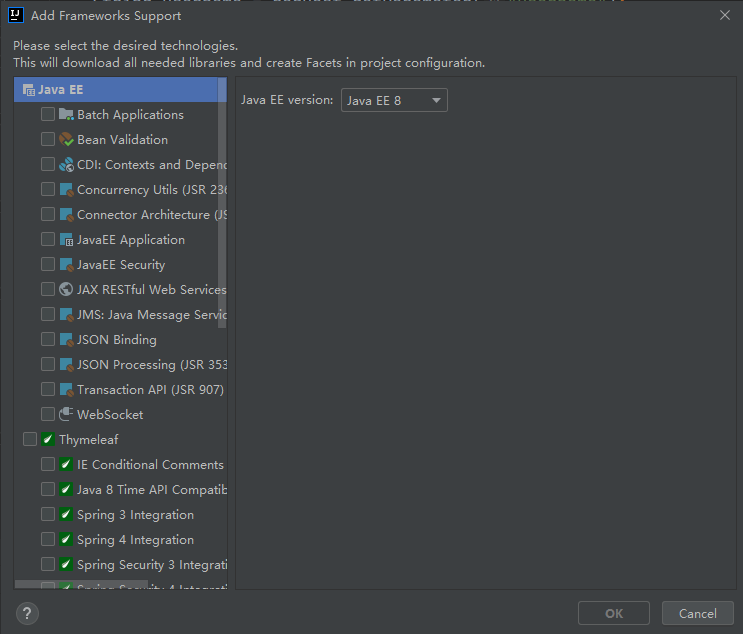Click the Java 8 Time API leaf icon
Screen dimensions: 743x634
66,489
